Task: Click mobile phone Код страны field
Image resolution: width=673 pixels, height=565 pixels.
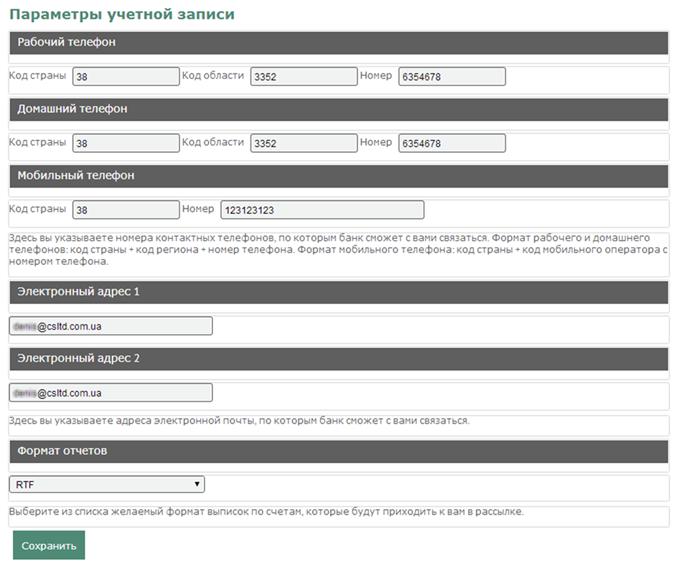Action: [x=126, y=210]
